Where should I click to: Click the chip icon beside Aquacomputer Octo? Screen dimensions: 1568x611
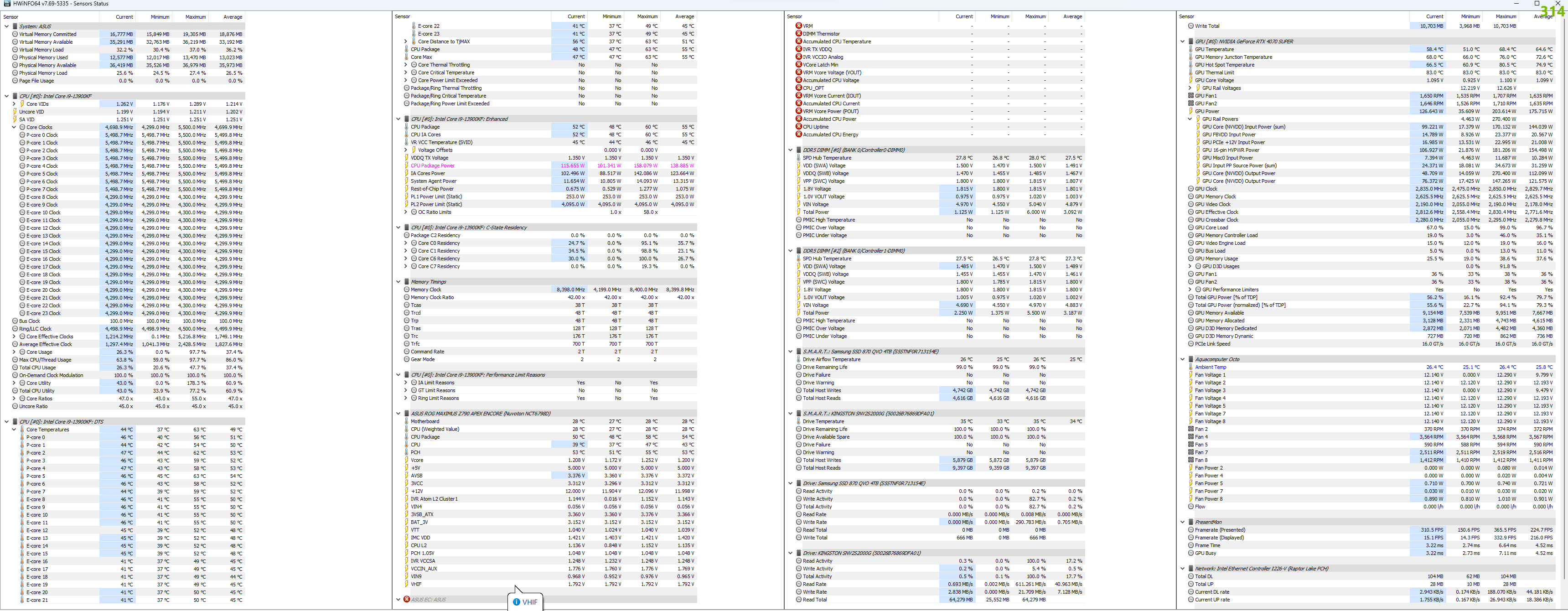click(1190, 360)
